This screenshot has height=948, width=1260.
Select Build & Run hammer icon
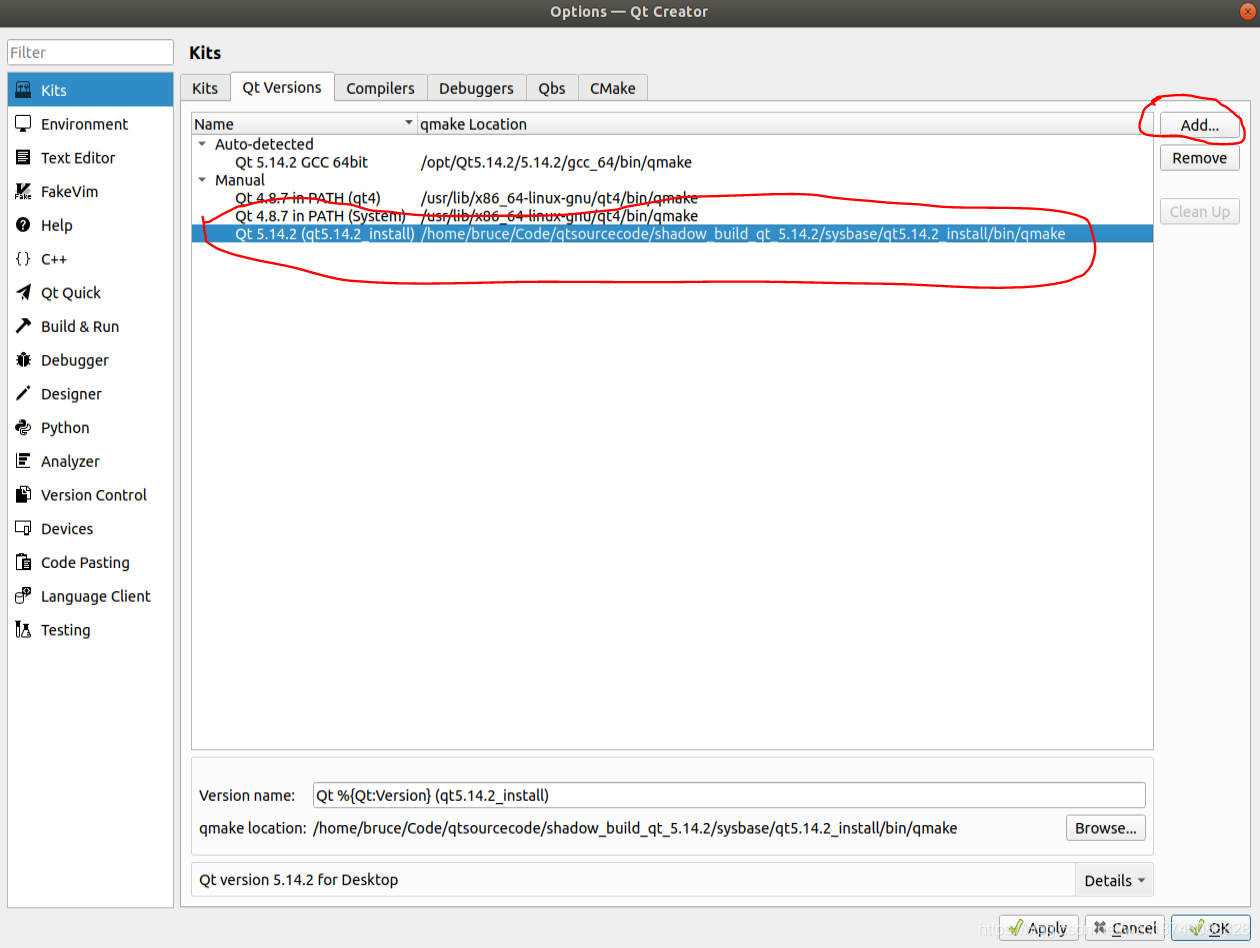tap(23, 326)
